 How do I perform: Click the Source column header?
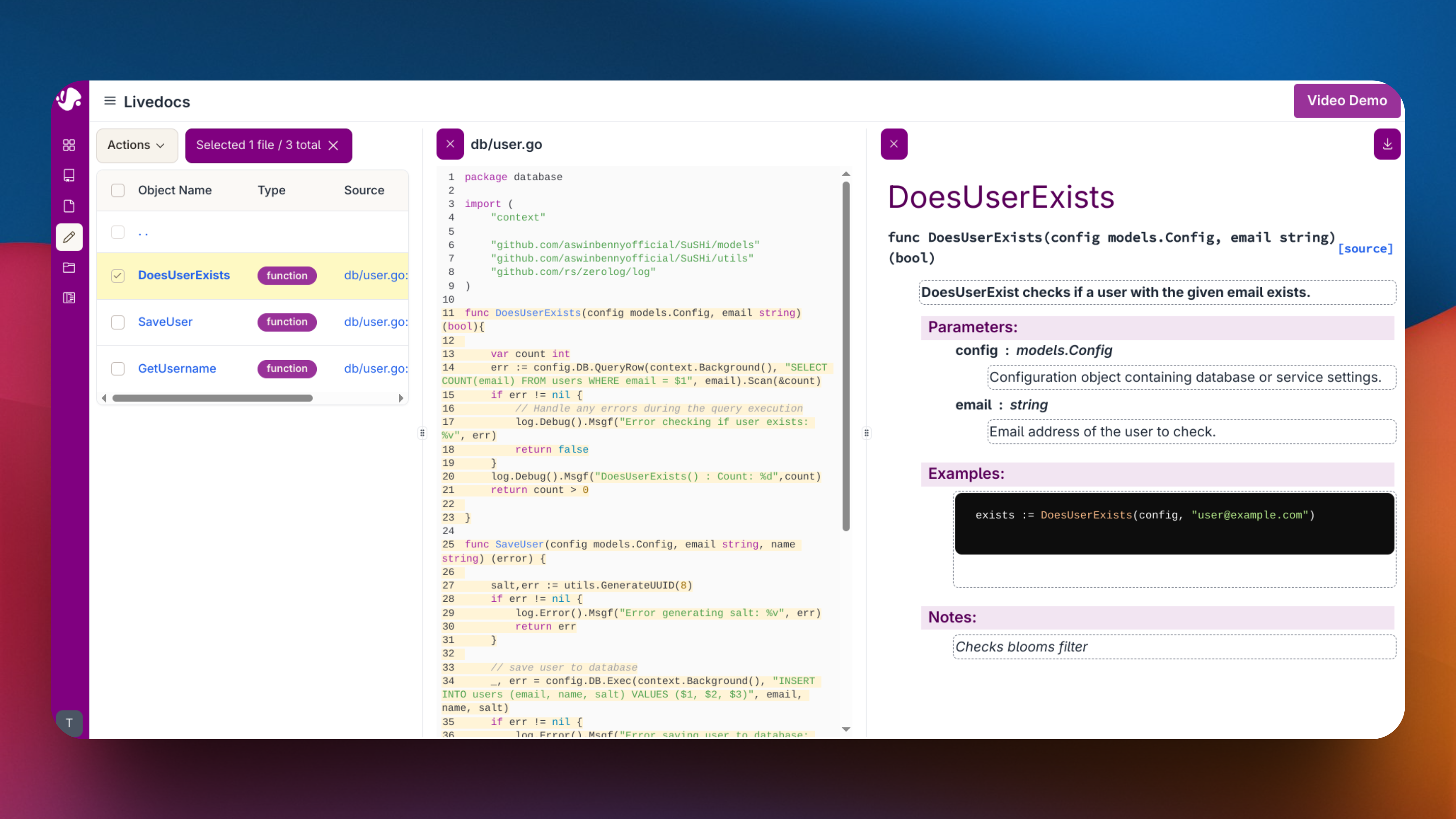tap(364, 190)
